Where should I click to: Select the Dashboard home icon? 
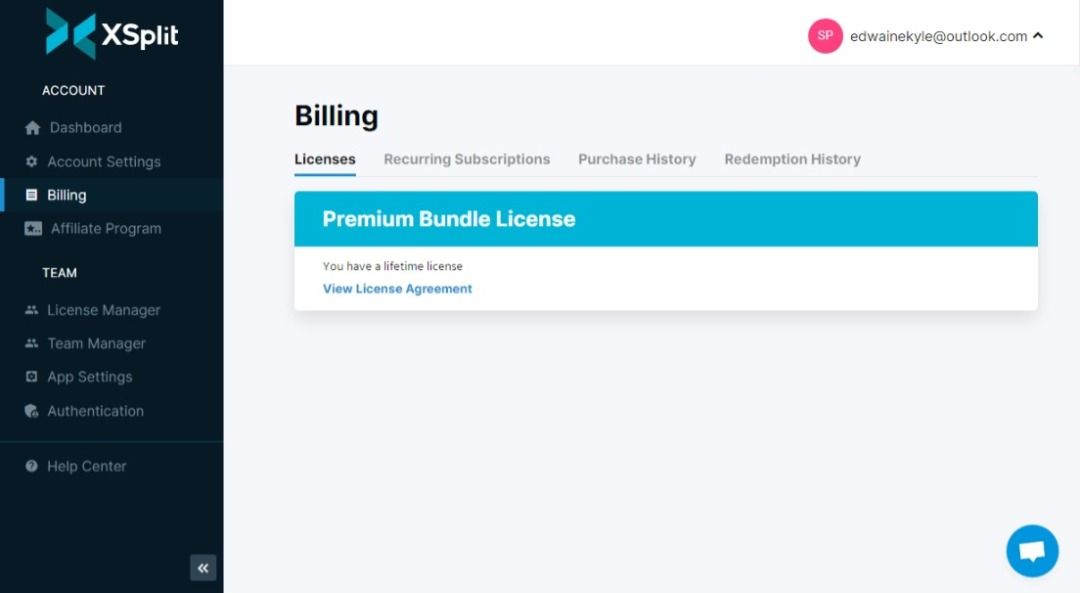33,127
